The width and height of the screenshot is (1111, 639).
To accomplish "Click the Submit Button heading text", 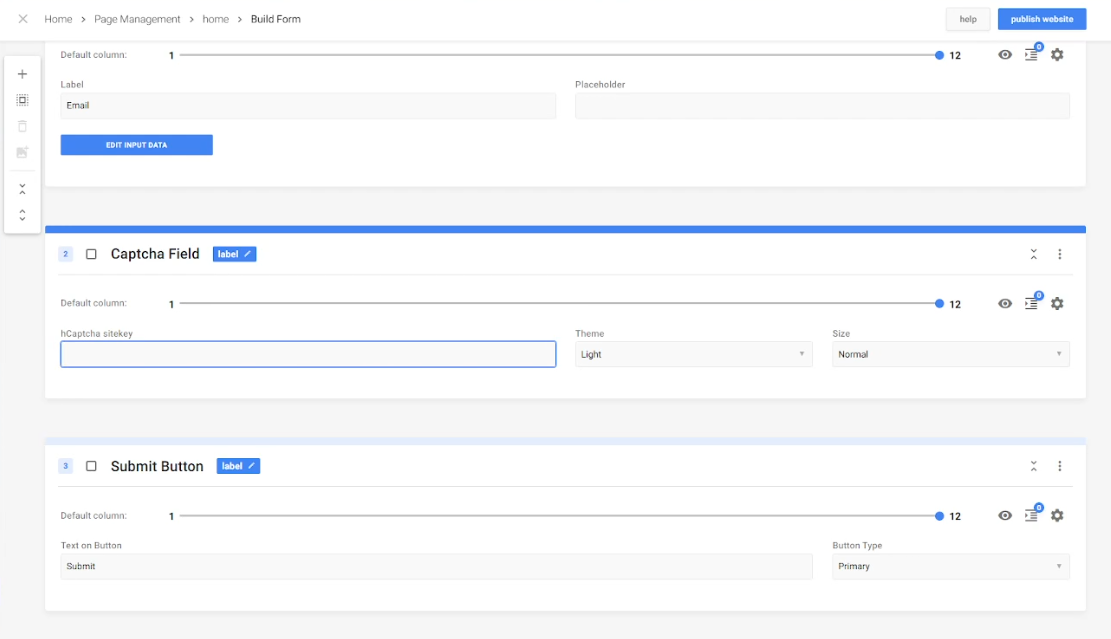I will [157, 466].
